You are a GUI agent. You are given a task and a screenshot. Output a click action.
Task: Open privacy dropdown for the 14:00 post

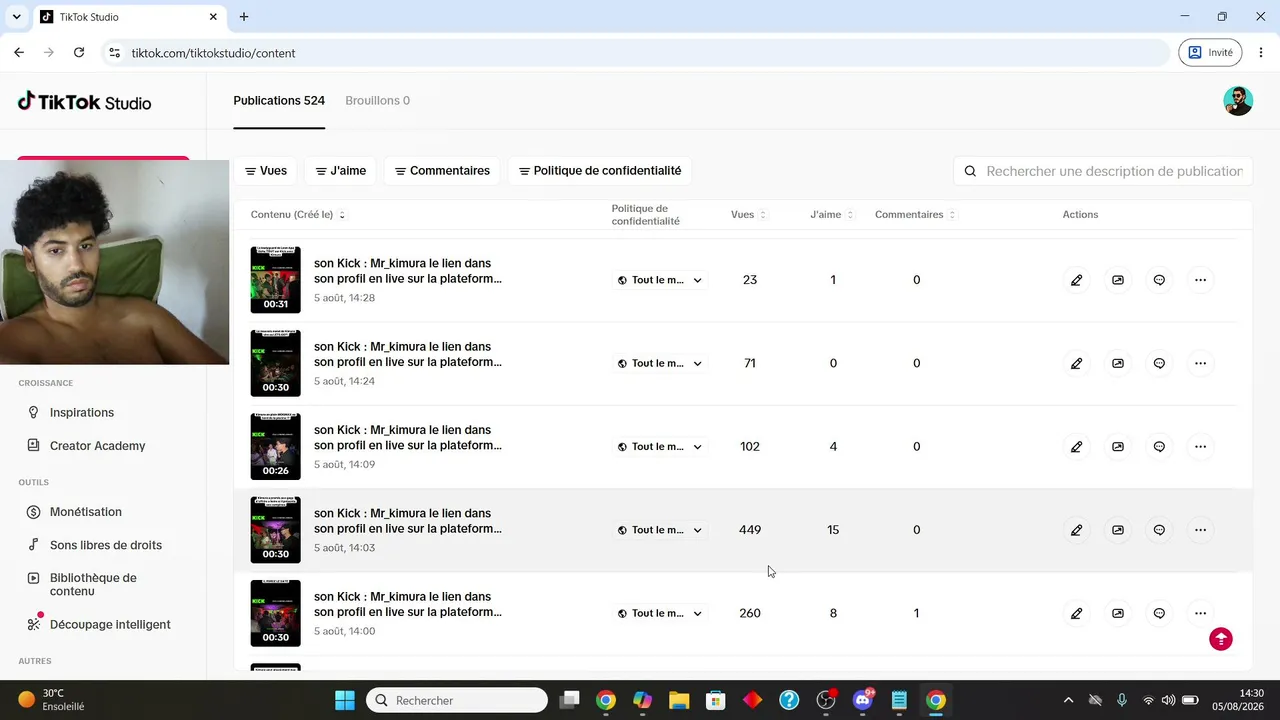point(660,613)
